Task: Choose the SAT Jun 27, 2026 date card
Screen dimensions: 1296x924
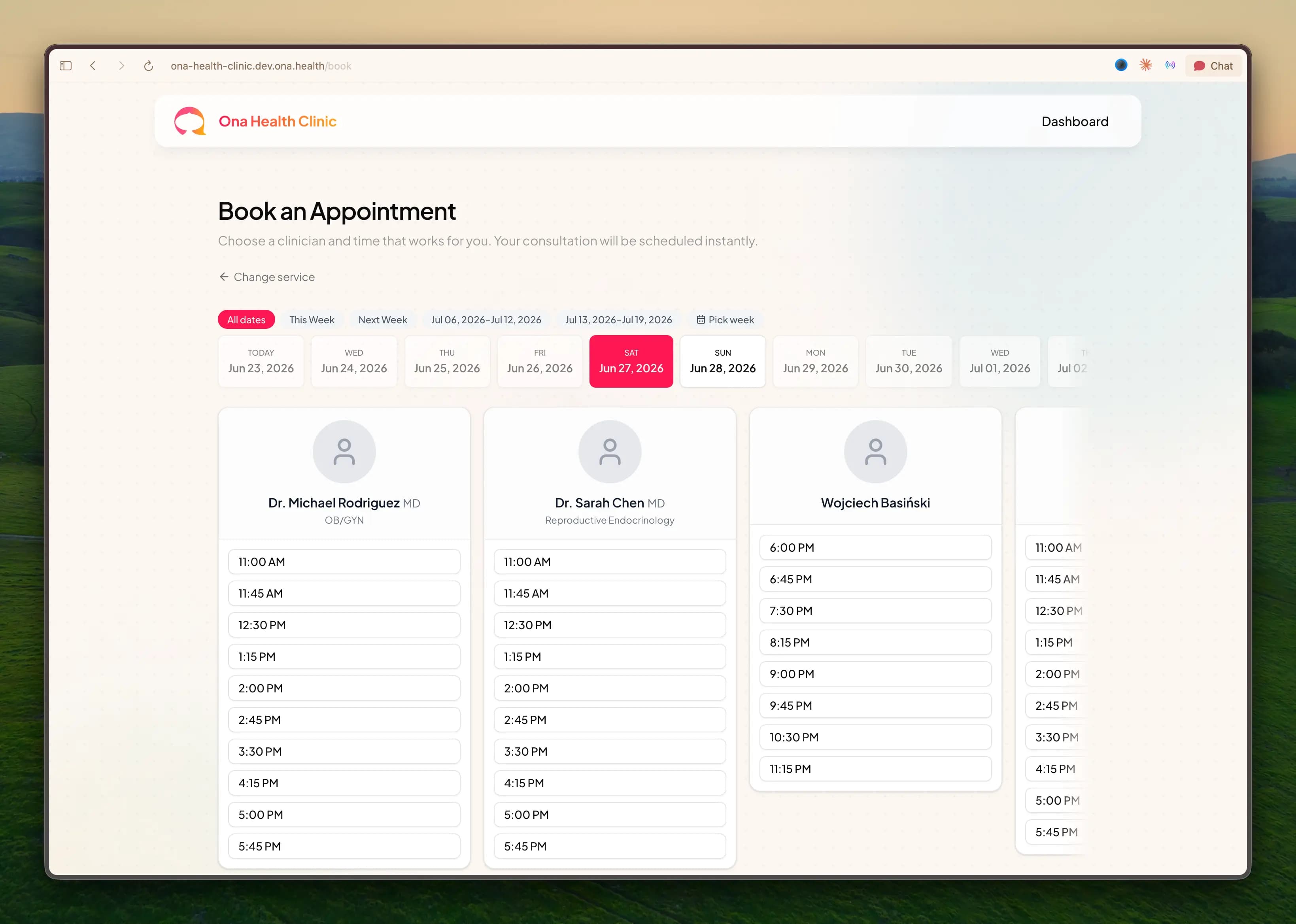Action: tap(631, 361)
